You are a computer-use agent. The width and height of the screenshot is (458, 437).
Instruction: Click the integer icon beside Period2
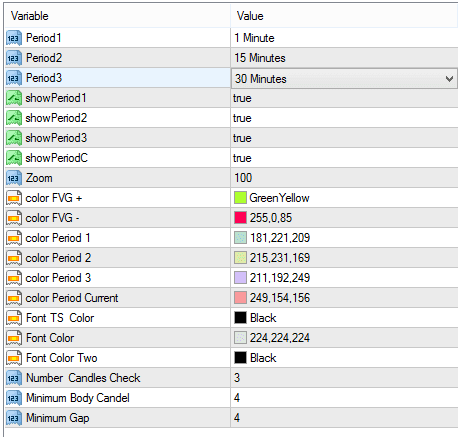tap(14, 58)
